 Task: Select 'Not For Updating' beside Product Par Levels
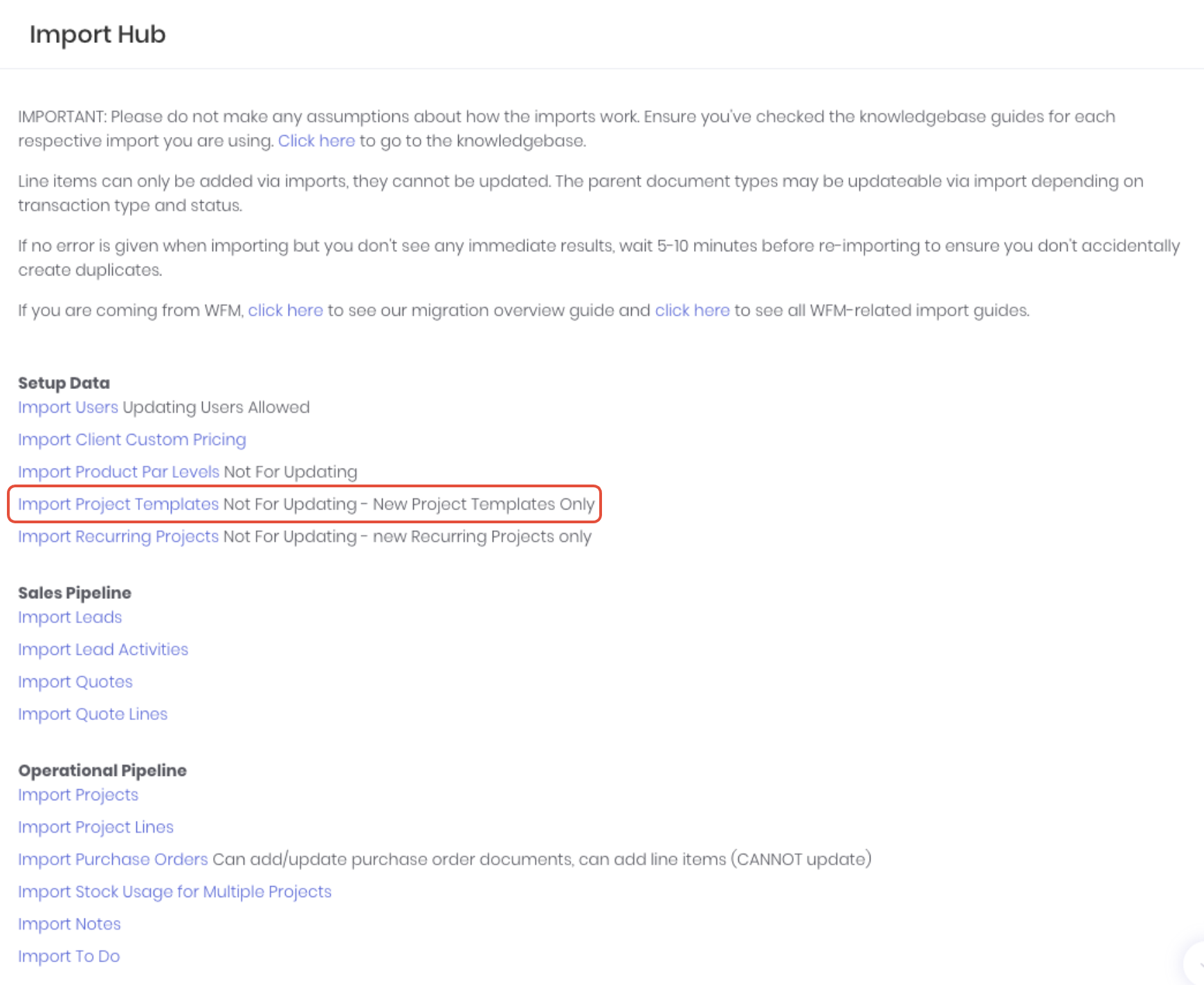tap(291, 471)
